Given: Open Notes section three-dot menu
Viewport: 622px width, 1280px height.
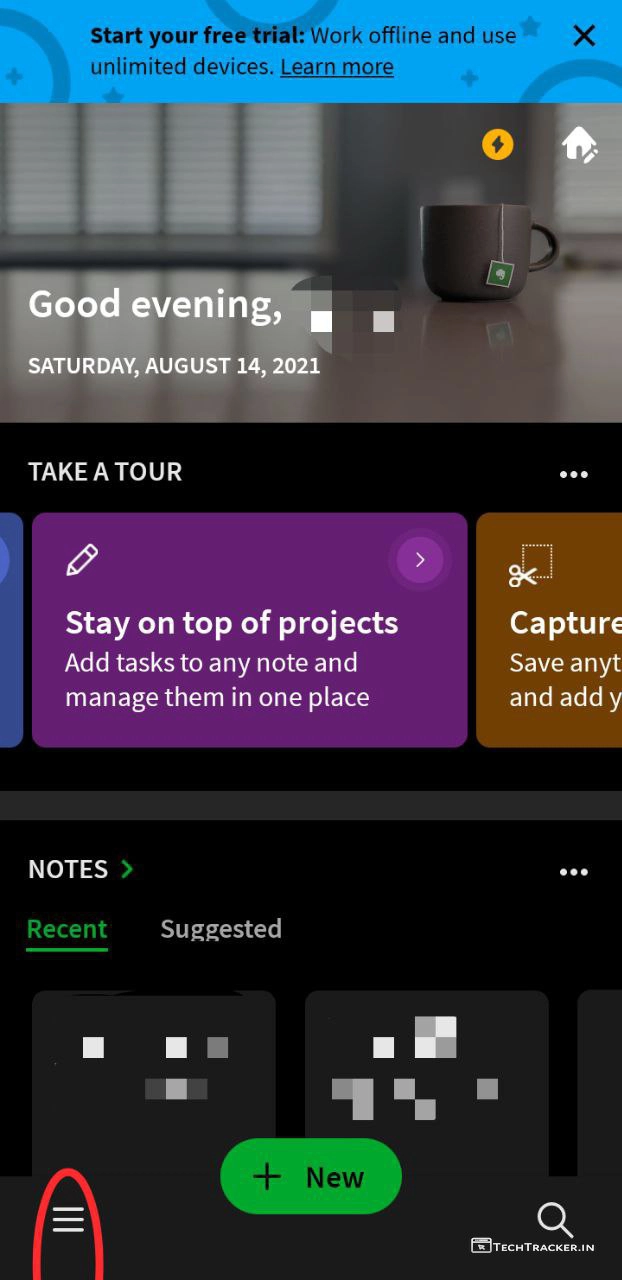Looking at the screenshot, I should [x=574, y=872].
